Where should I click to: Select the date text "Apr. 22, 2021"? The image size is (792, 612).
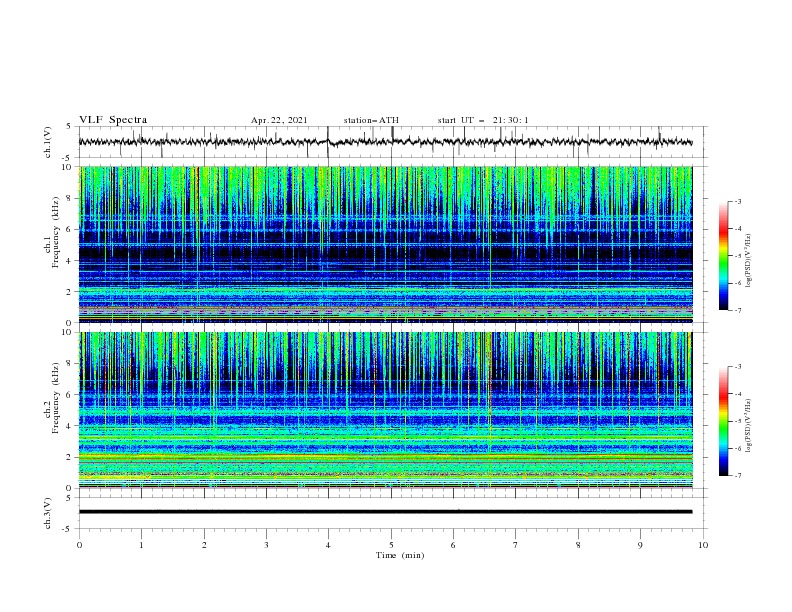click(x=279, y=120)
